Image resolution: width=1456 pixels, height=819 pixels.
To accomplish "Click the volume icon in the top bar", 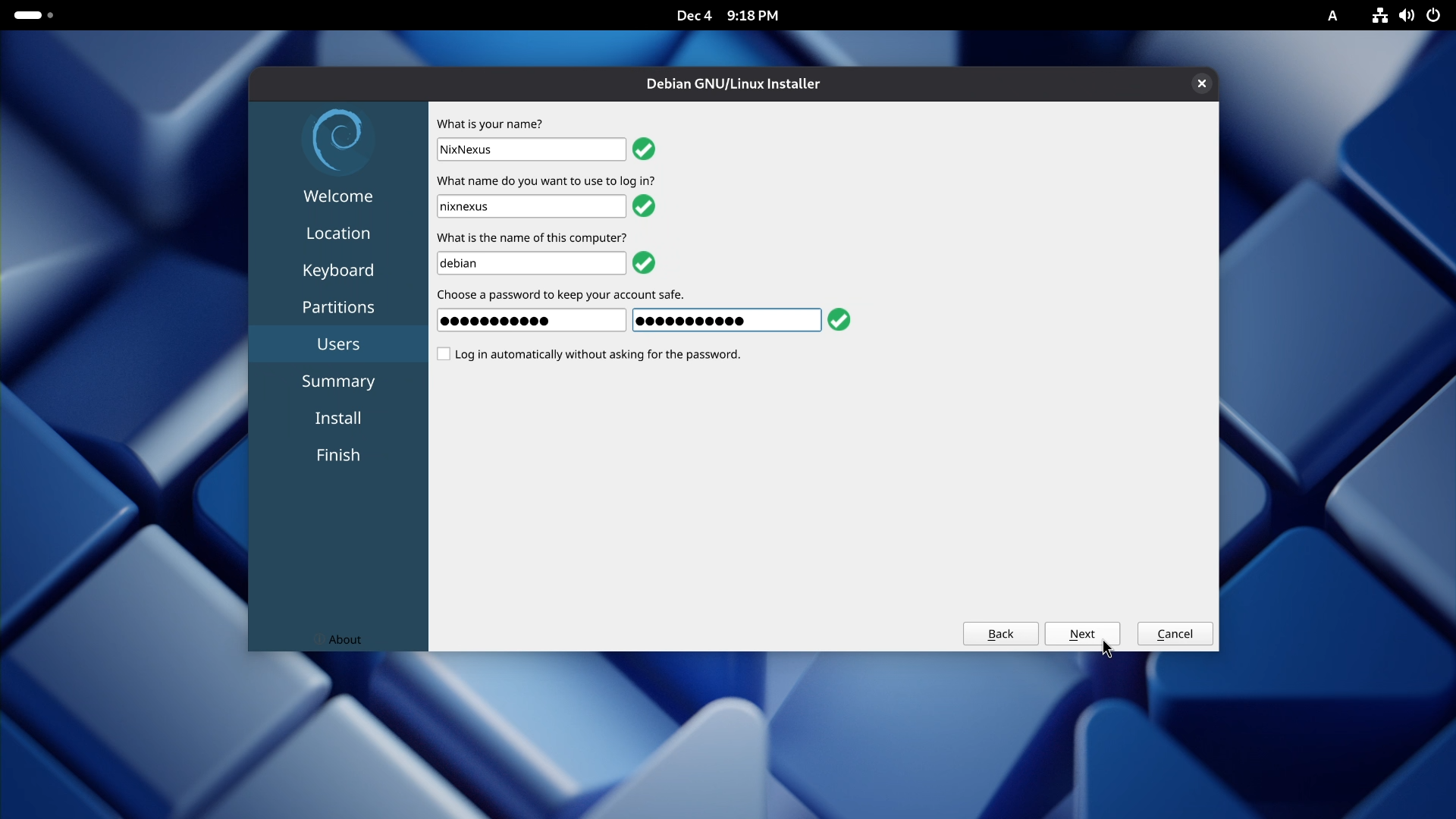I will [1406, 15].
